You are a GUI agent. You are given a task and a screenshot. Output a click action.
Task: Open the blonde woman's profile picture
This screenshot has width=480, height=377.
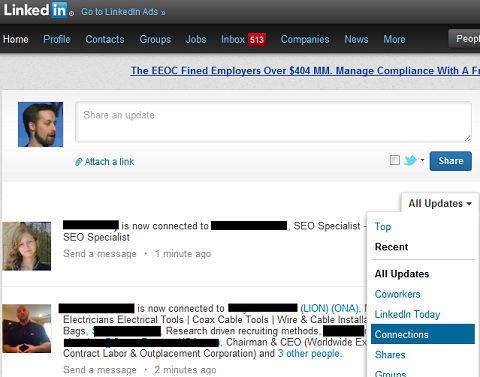[x=27, y=246]
